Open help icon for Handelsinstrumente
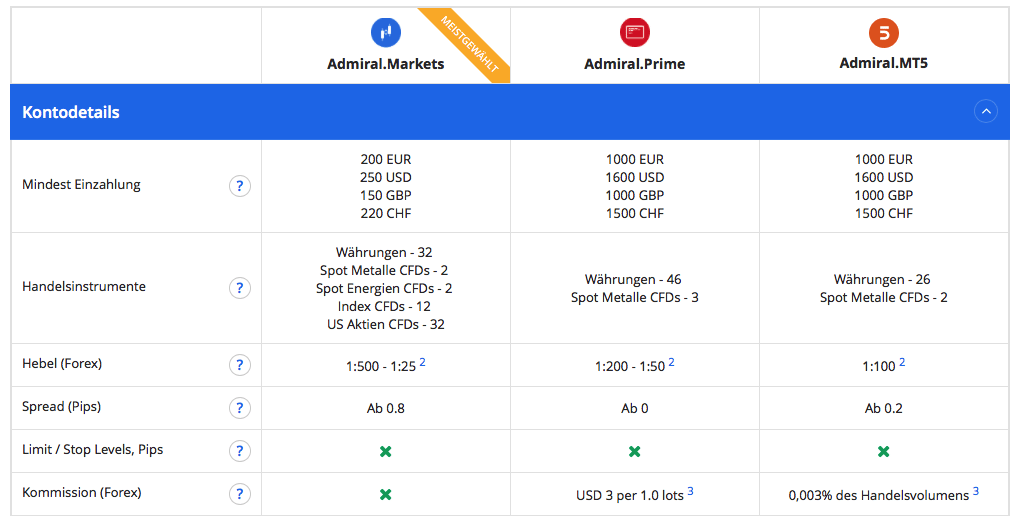The height and width of the screenshot is (516, 1030). point(240,288)
